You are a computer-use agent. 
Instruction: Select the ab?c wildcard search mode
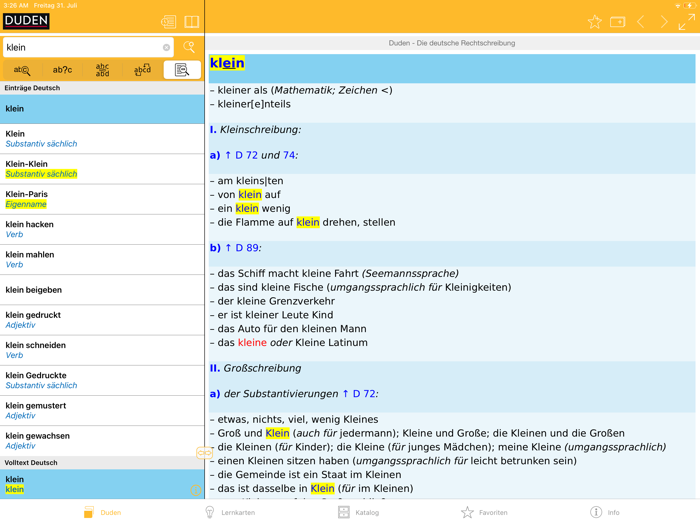tap(62, 70)
